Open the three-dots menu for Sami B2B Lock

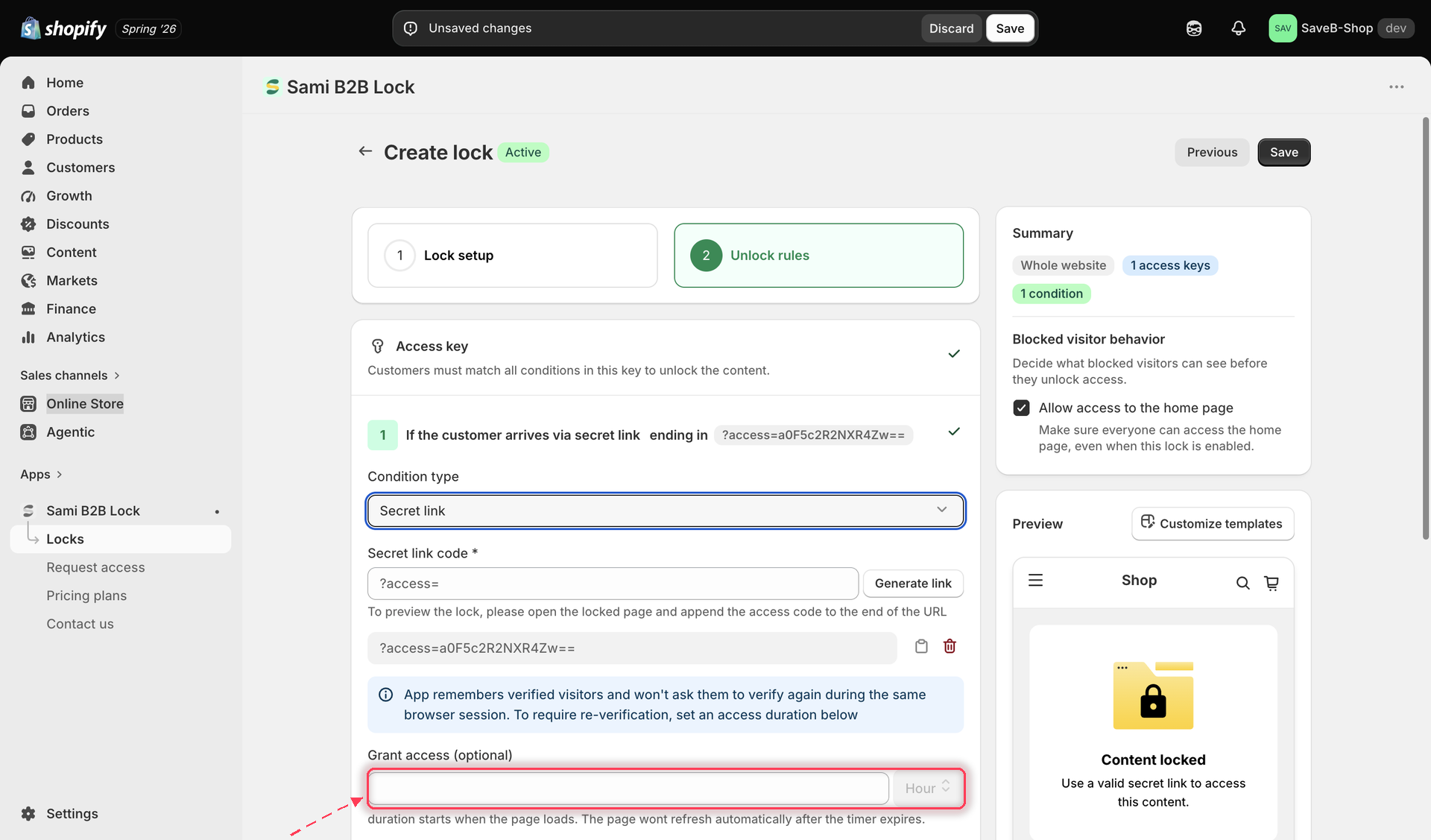click(1396, 87)
